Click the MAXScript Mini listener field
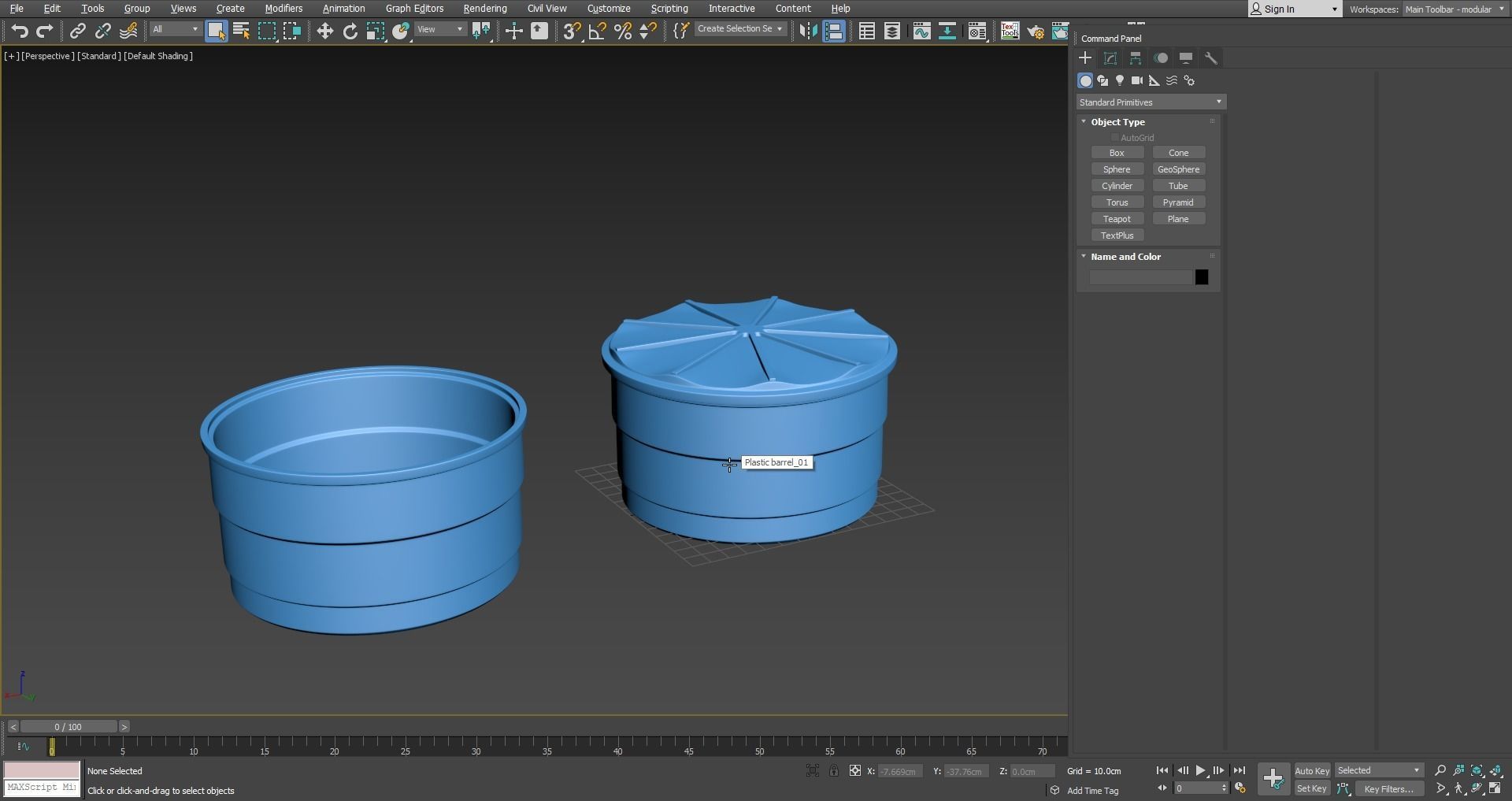Viewport: 1512px width, 801px height. click(x=42, y=788)
